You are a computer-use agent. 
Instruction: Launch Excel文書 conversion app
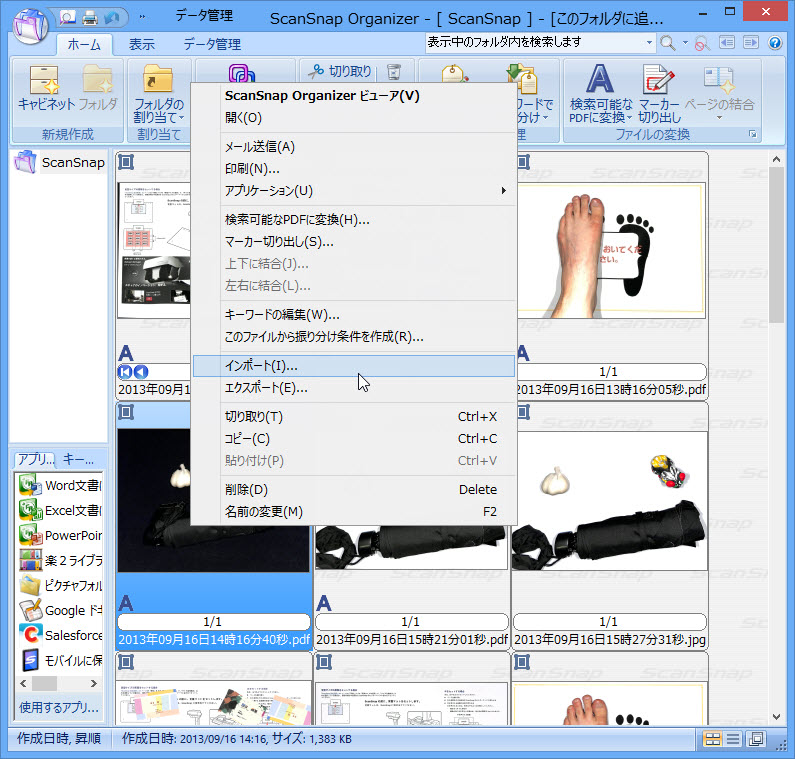click(60, 510)
